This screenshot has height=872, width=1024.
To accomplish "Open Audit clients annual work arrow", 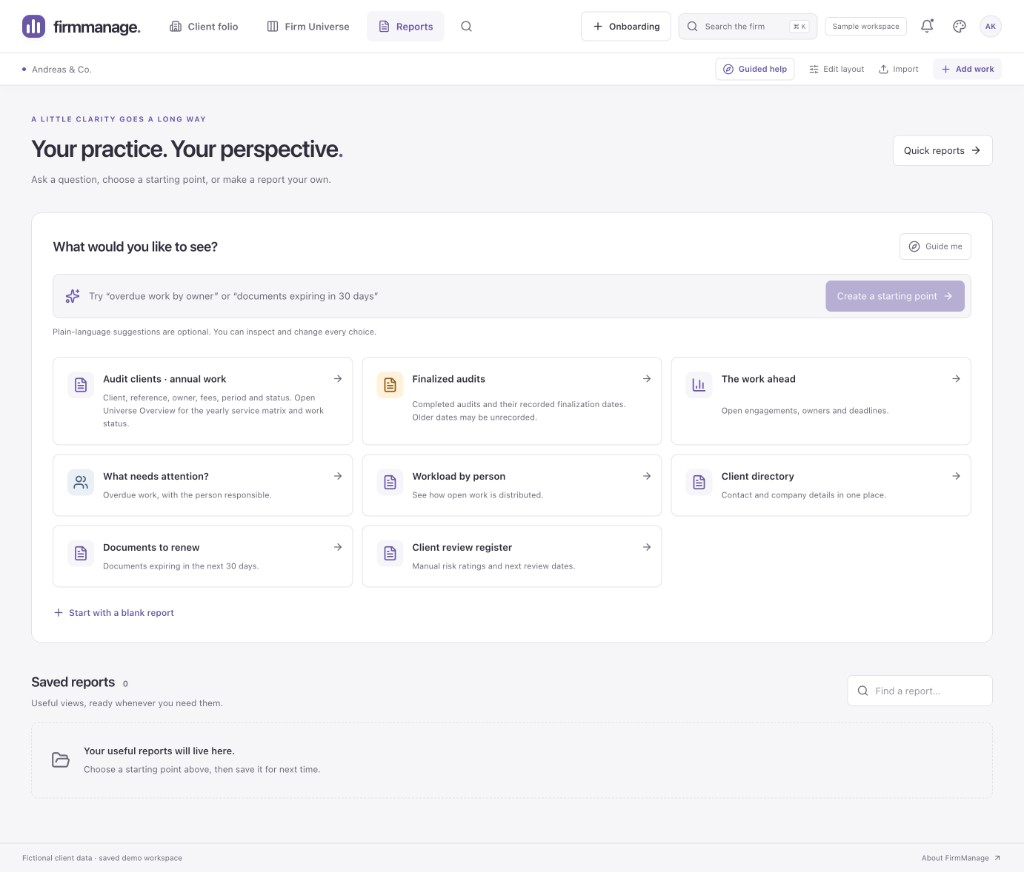I will pyautogui.click(x=338, y=379).
